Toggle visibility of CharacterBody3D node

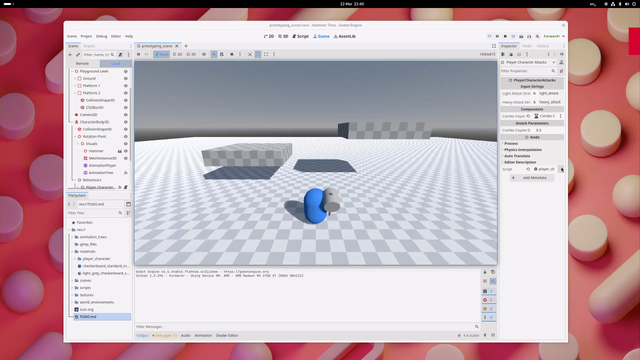tap(126, 122)
